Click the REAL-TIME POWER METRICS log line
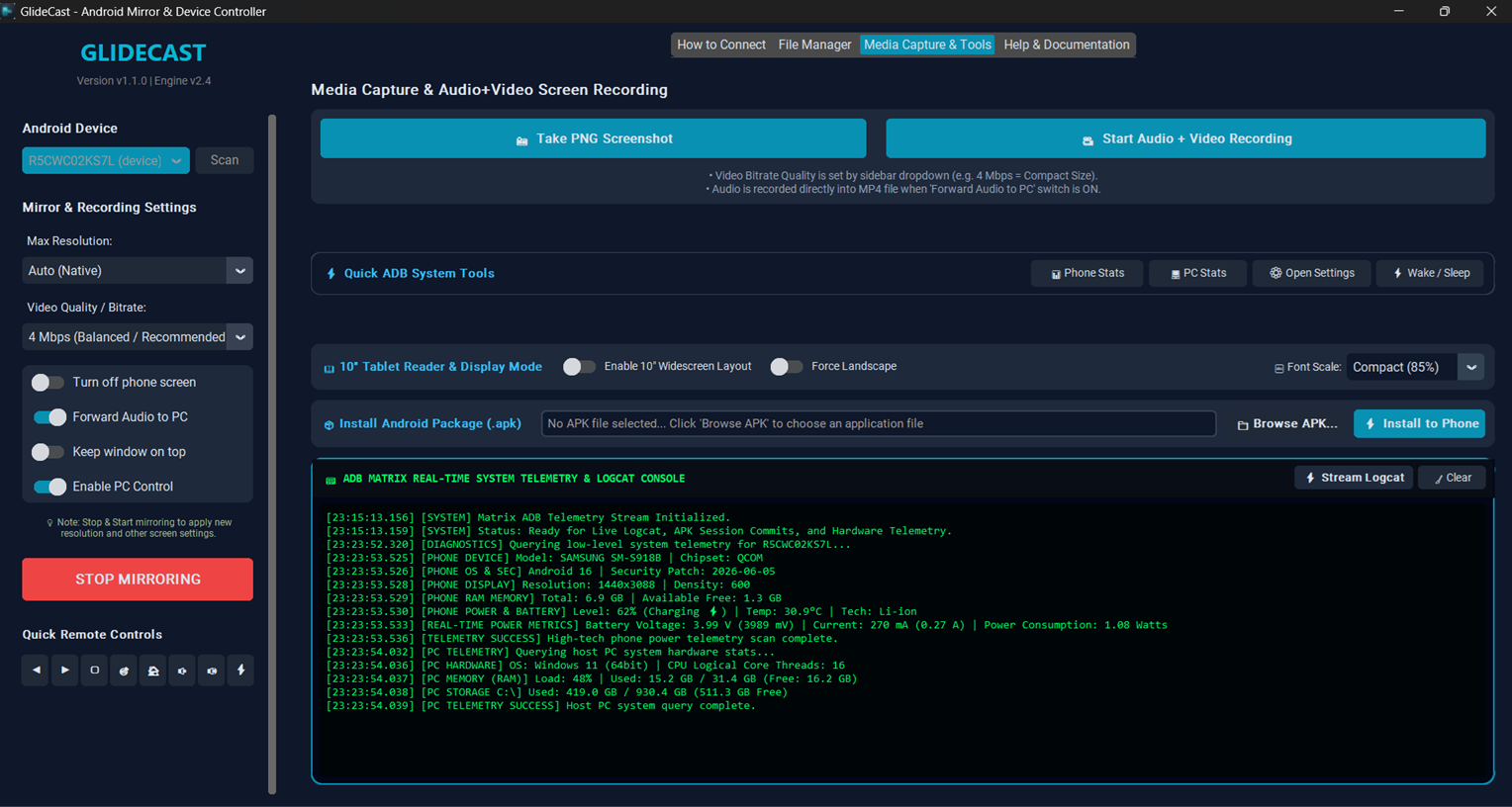1512x807 pixels. pos(746,625)
